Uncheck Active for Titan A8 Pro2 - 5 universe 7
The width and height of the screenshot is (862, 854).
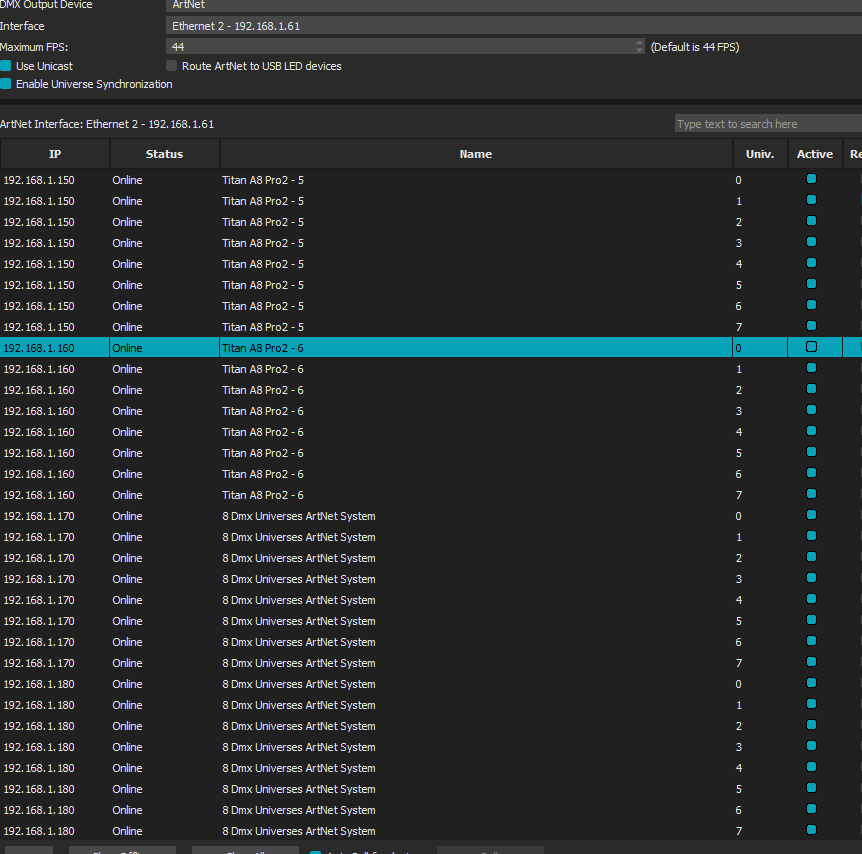pos(811,326)
